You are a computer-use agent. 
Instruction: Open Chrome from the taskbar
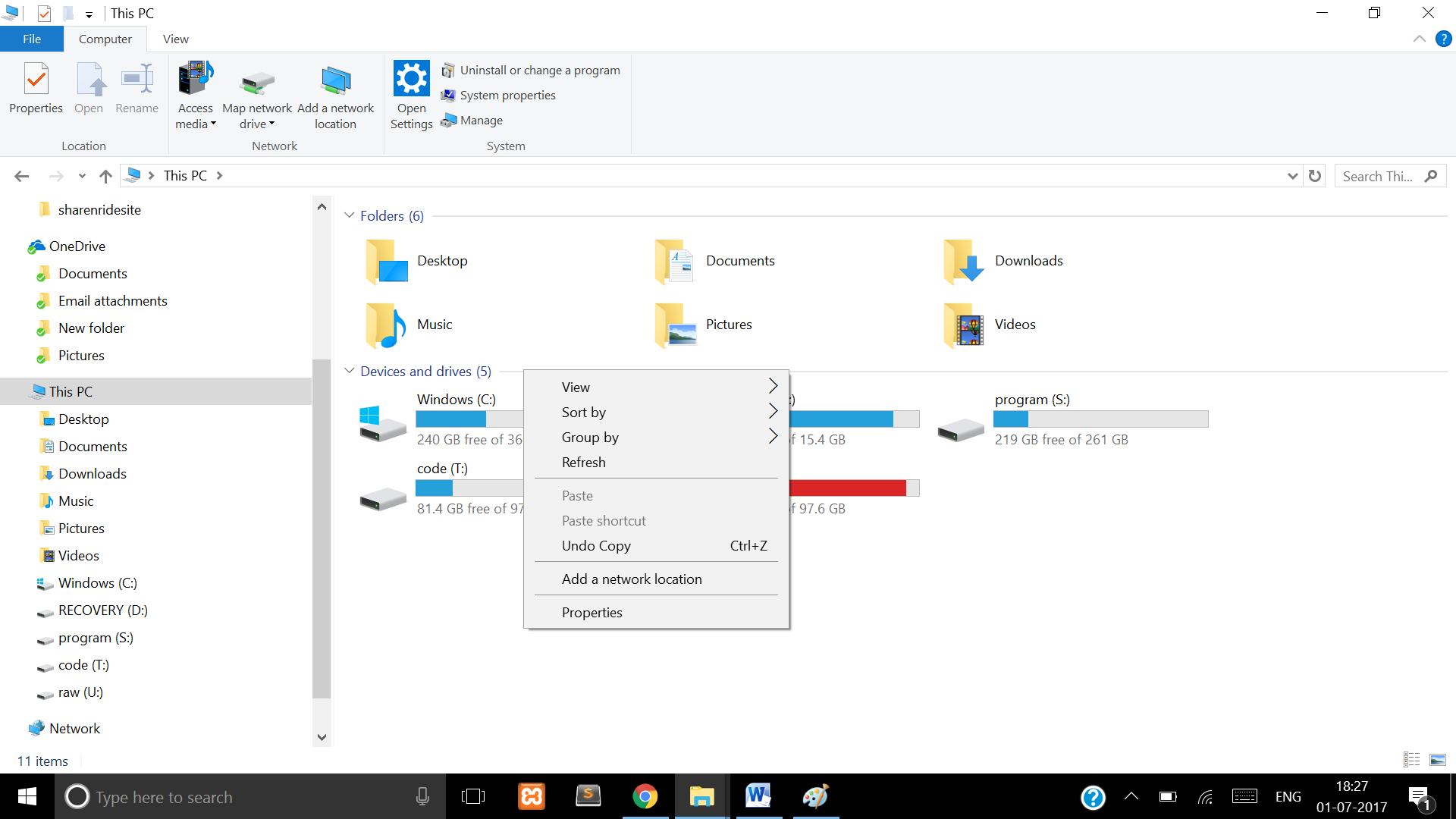pos(645,796)
